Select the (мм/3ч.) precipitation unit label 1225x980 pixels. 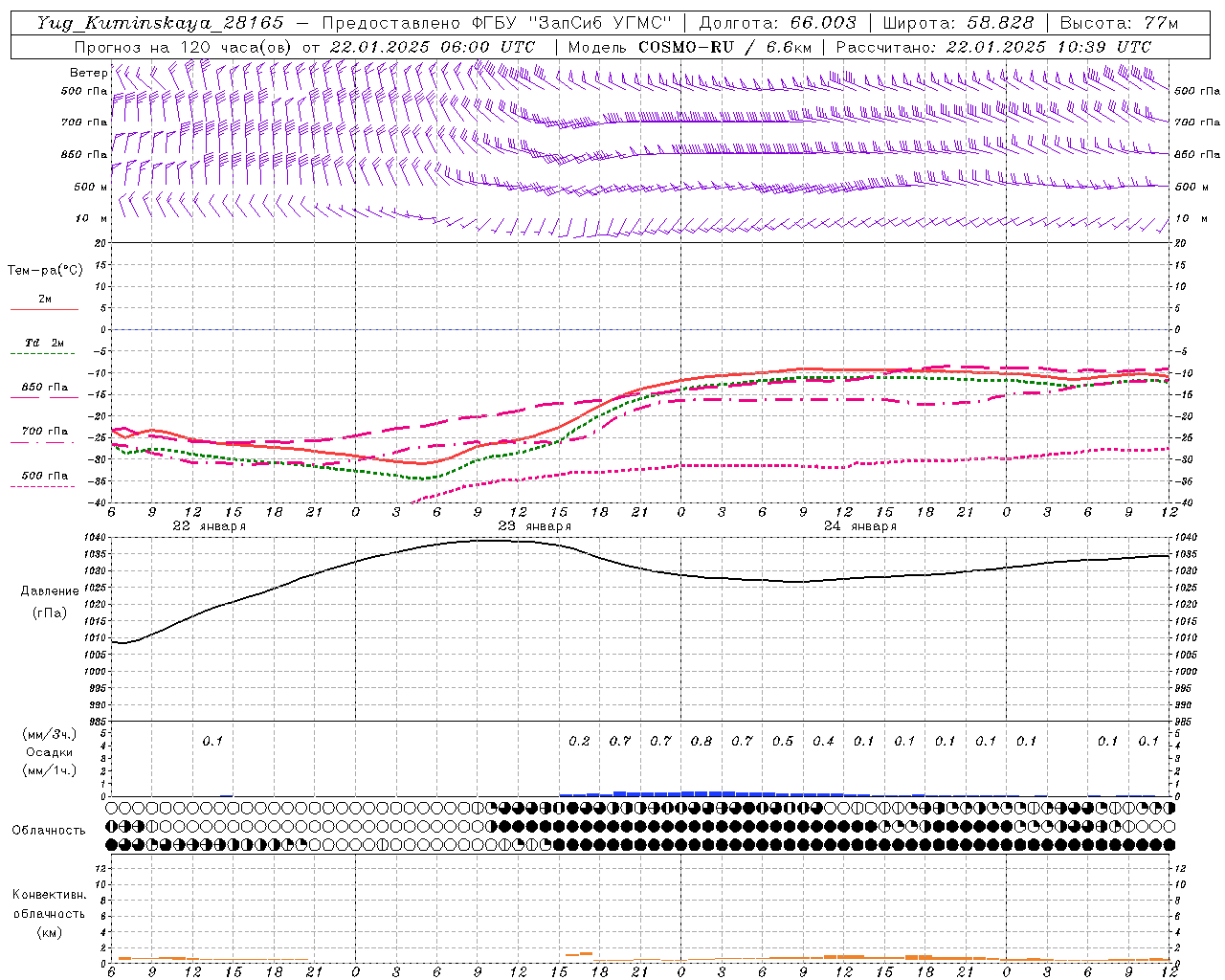coord(49,734)
